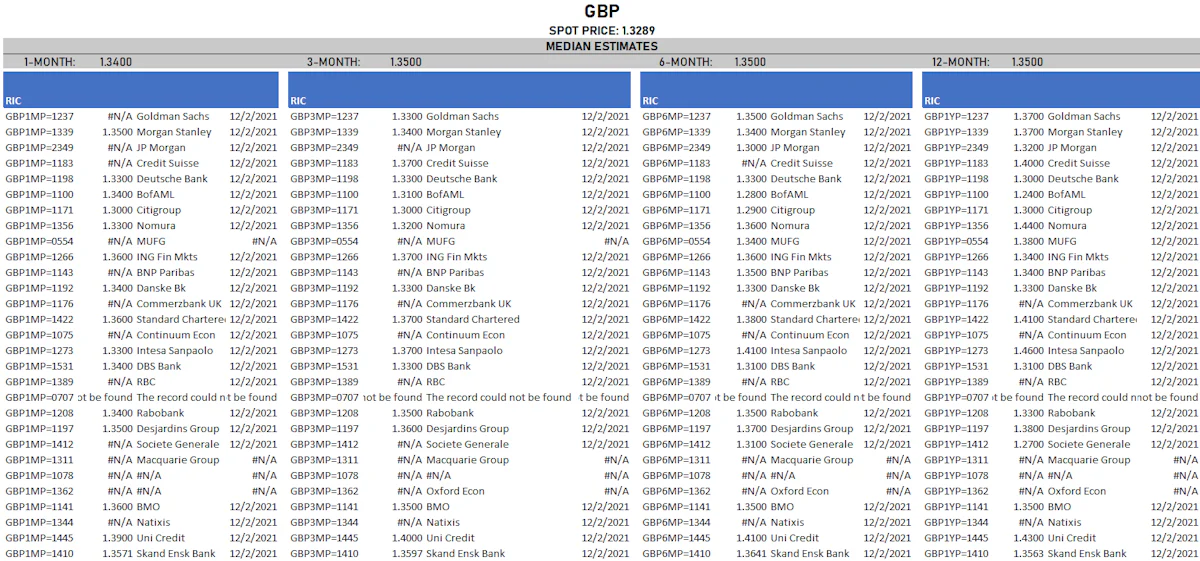Select cell GBP1MP=0554

point(39,241)
